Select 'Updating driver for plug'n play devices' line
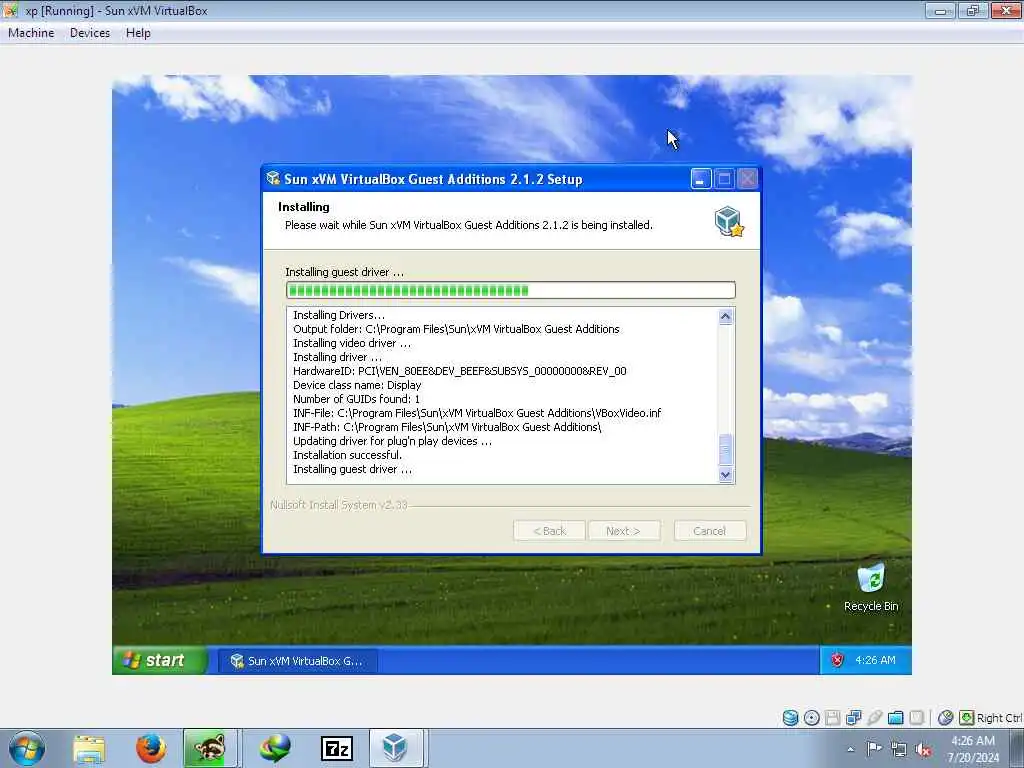The height and width of the screenshot is (768, 1024). 392,441
